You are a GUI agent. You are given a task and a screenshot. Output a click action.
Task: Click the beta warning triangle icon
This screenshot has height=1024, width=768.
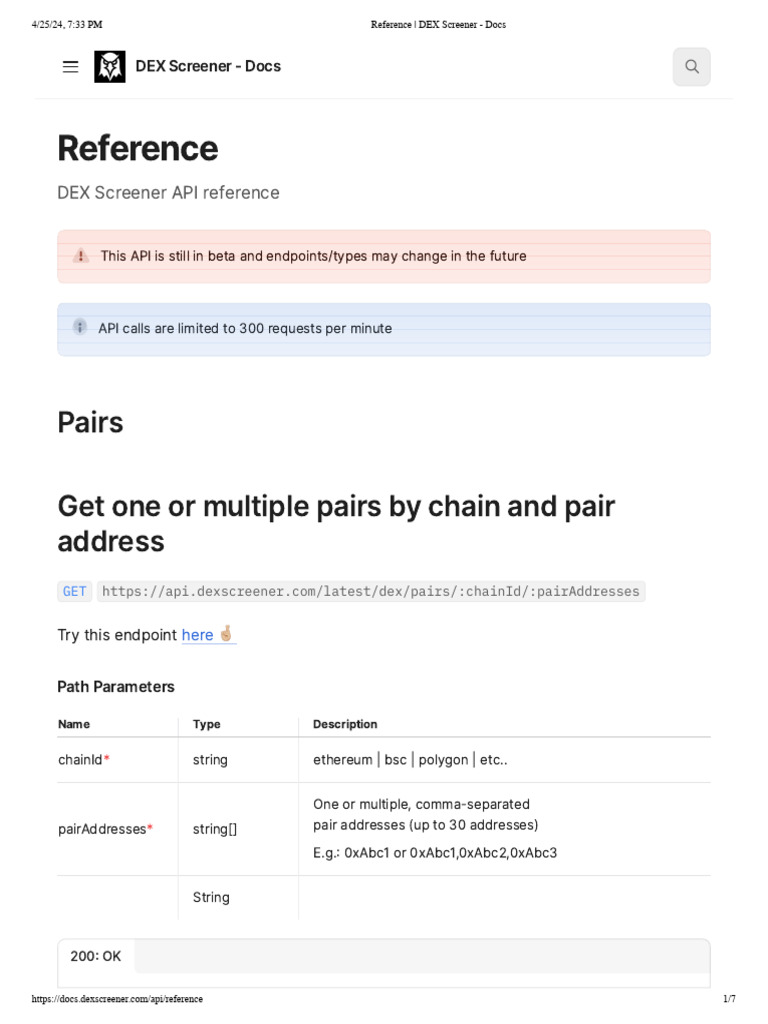click(81, 256)
